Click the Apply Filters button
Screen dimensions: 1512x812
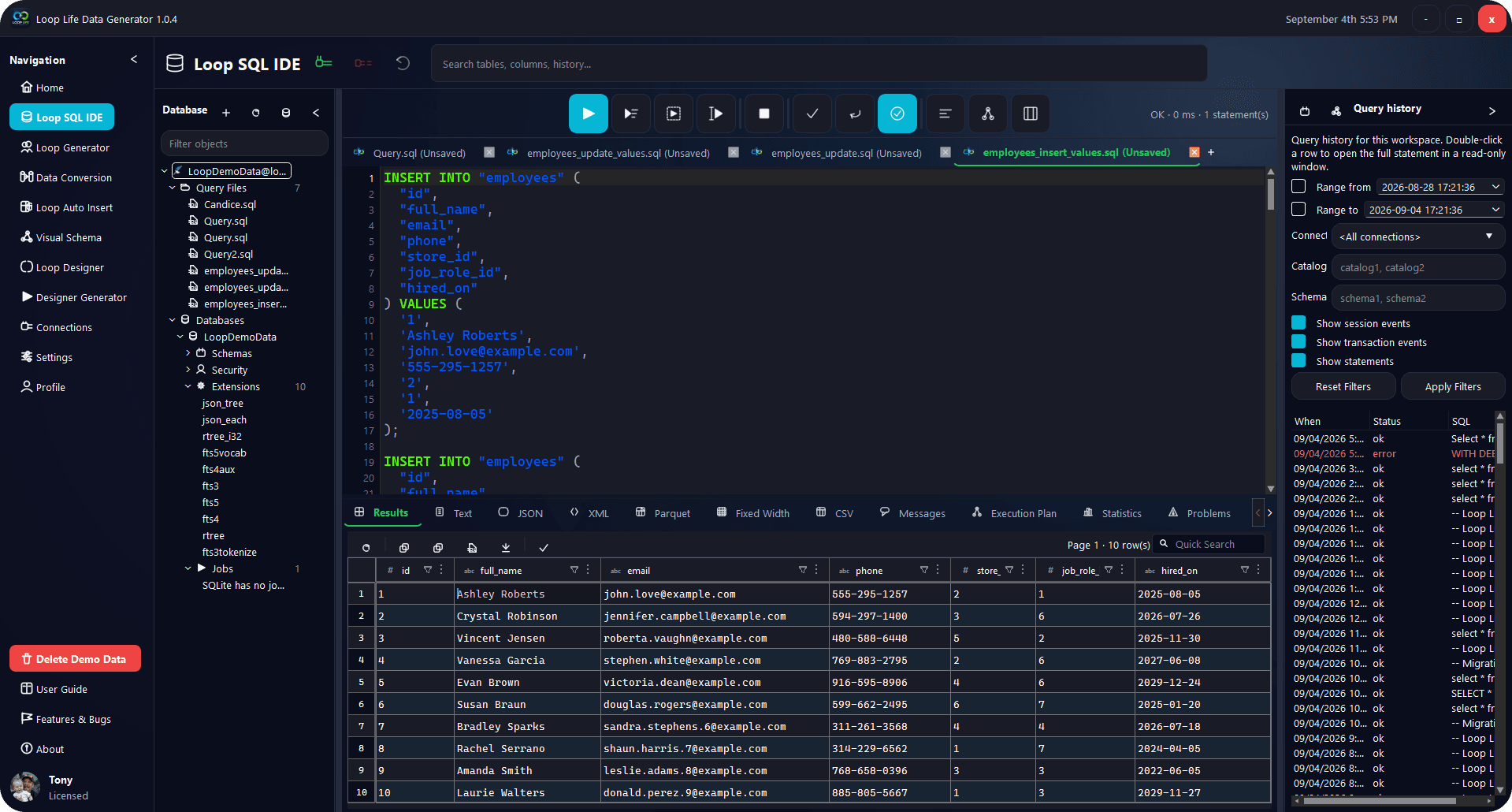1453,386
